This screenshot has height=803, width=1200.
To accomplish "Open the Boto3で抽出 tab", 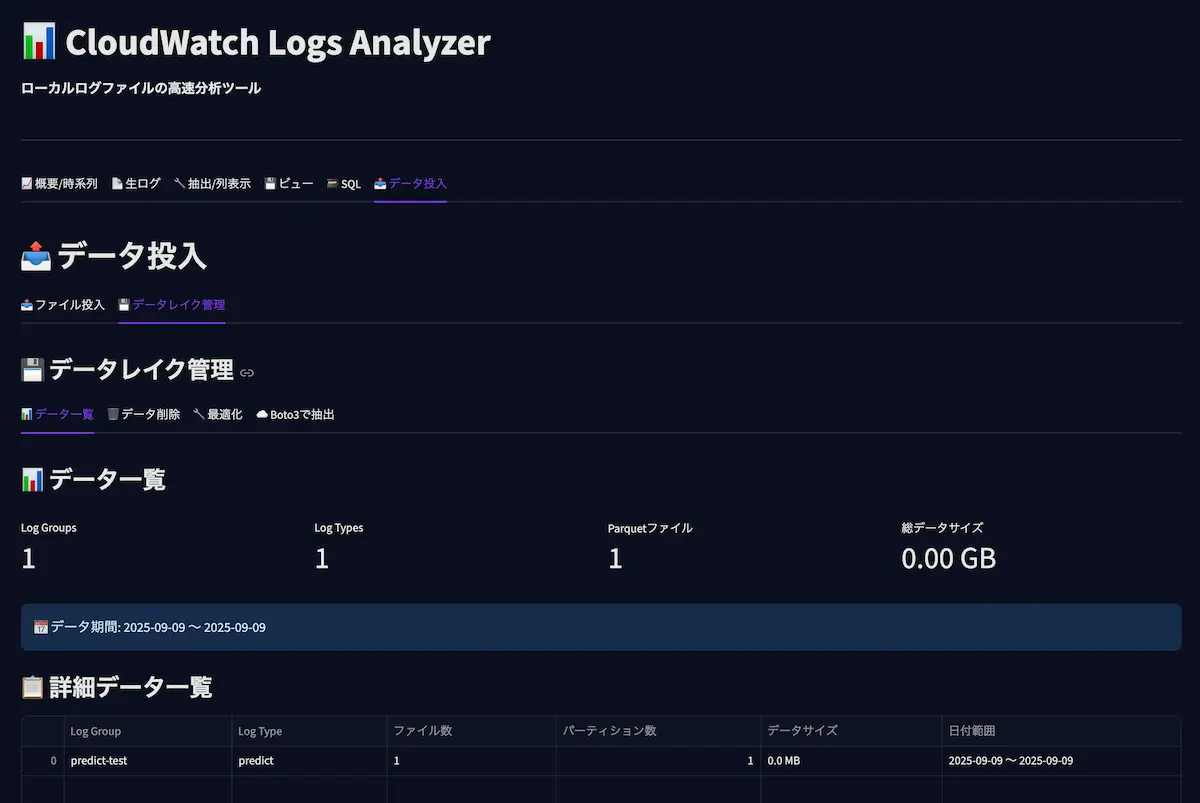I will (296, 414).
